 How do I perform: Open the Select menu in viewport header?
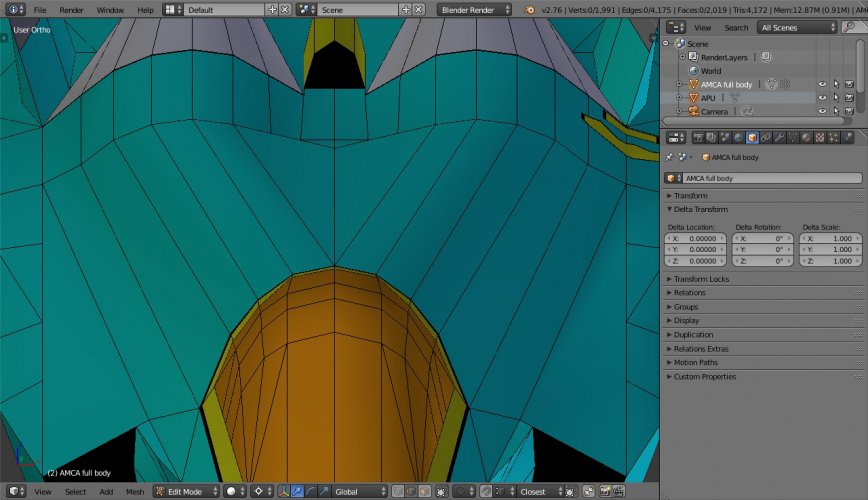coord(75,492)
